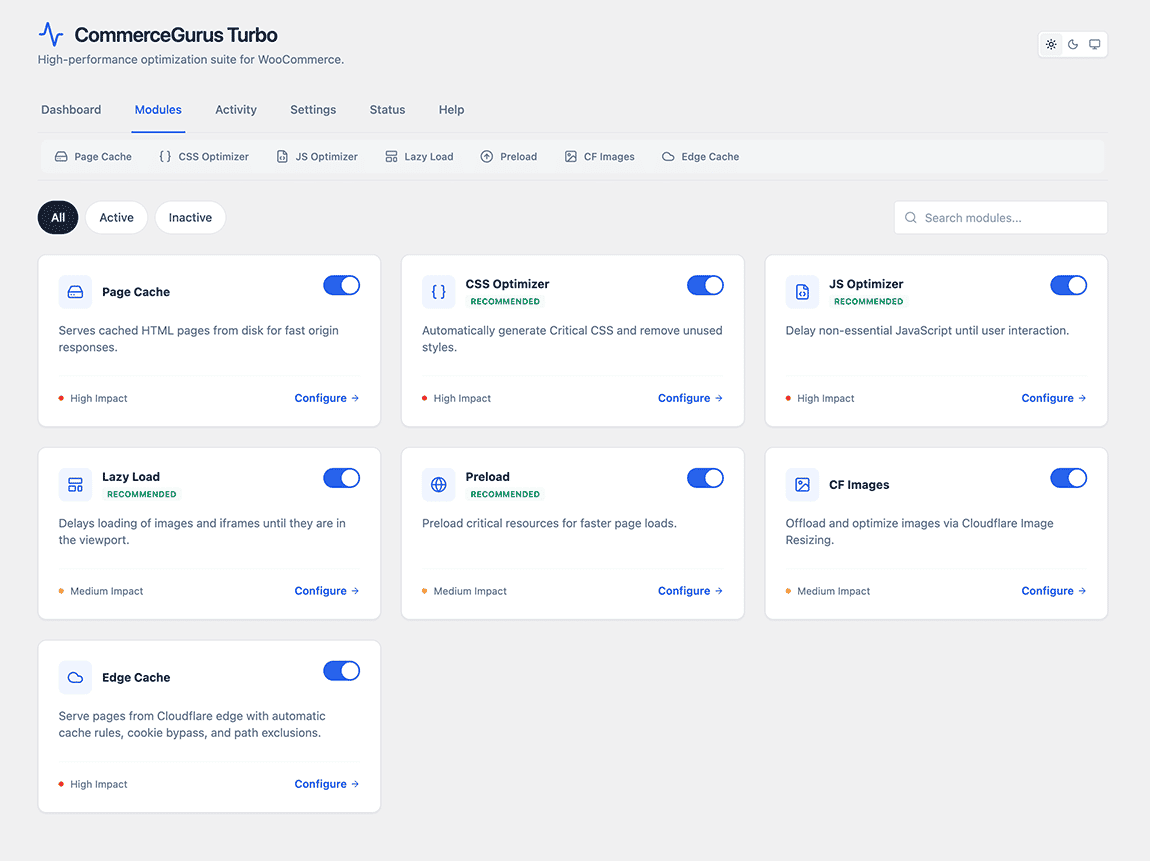
Task: Select system theme monitor icon
Action: (x=1094, y=45)
